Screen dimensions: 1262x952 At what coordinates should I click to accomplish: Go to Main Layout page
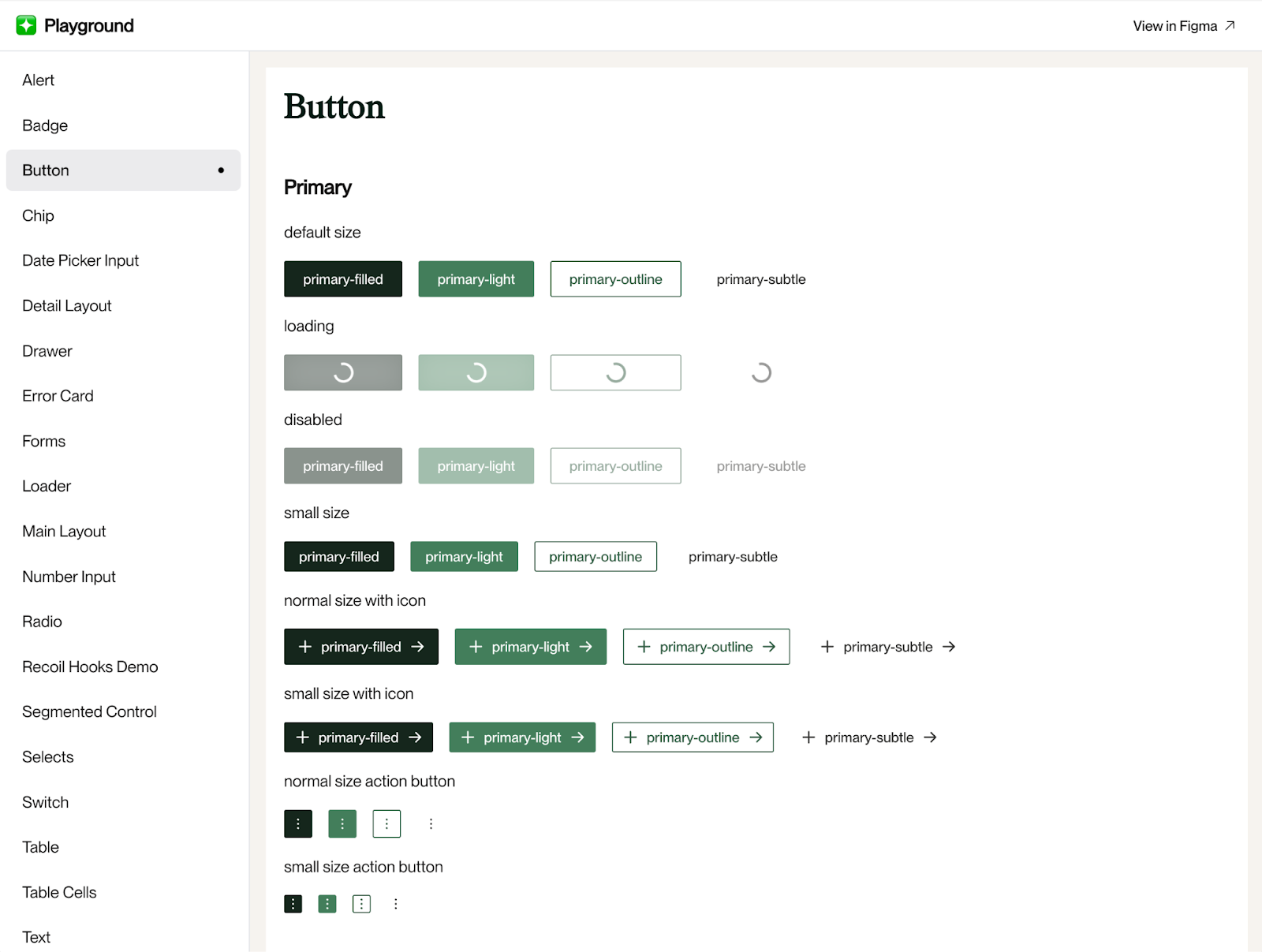pos(123,532)
